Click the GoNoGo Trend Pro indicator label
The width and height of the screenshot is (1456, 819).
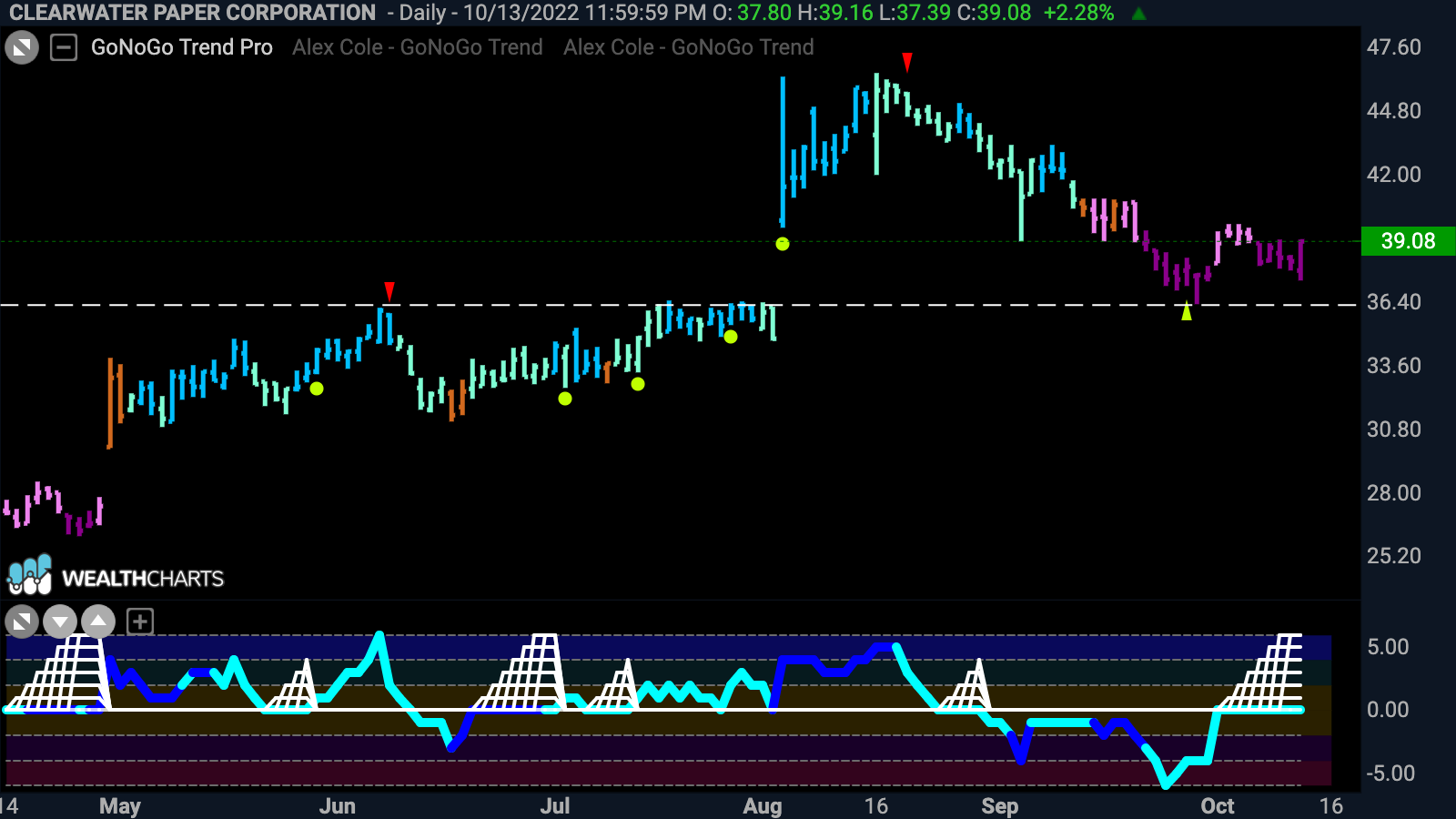click(x=182, y=47)
